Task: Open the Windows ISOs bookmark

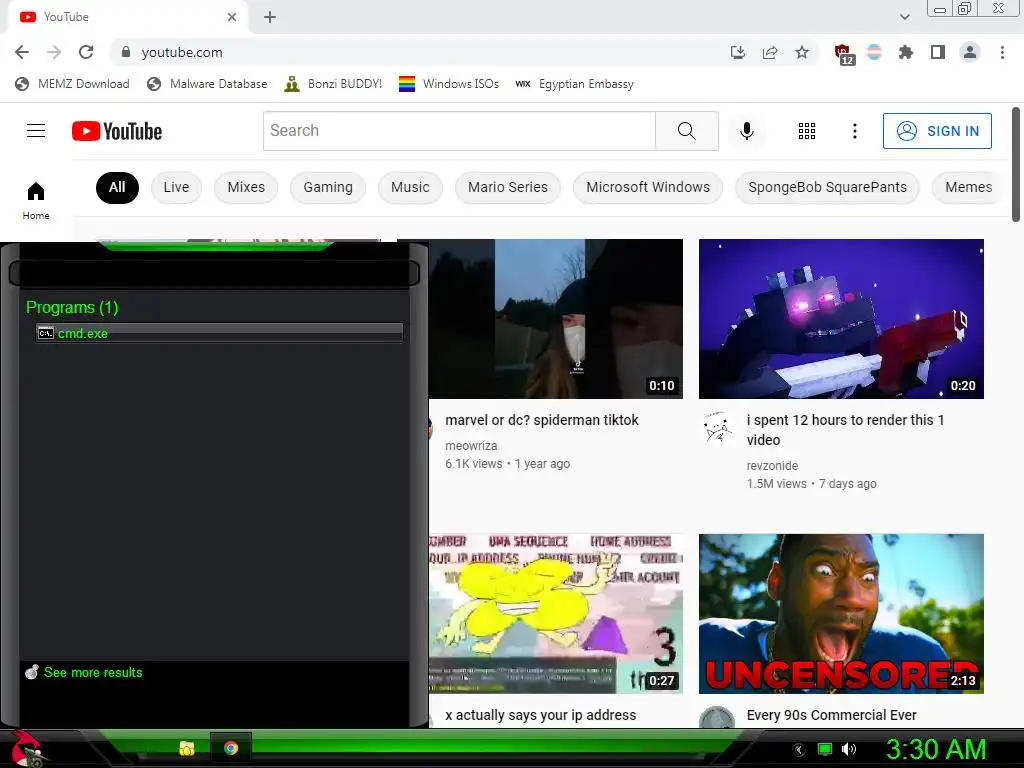Action: [449, 84]
